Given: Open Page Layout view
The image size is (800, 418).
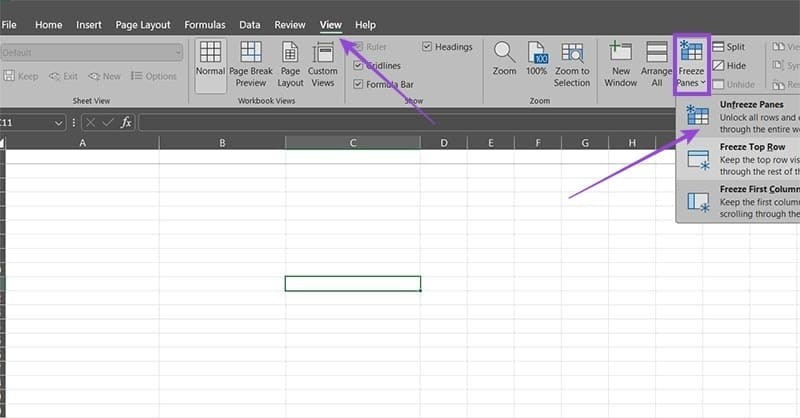Looking at the screenshot, I should pos(291,64).
